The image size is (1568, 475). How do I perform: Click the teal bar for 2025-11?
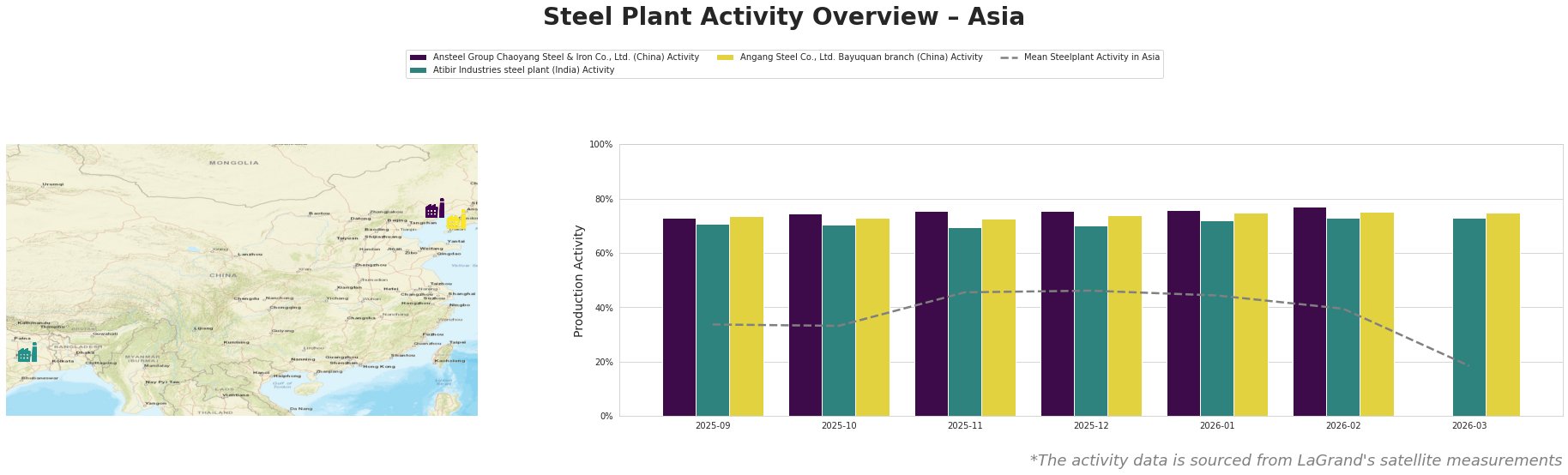click(x=965, y=322)
